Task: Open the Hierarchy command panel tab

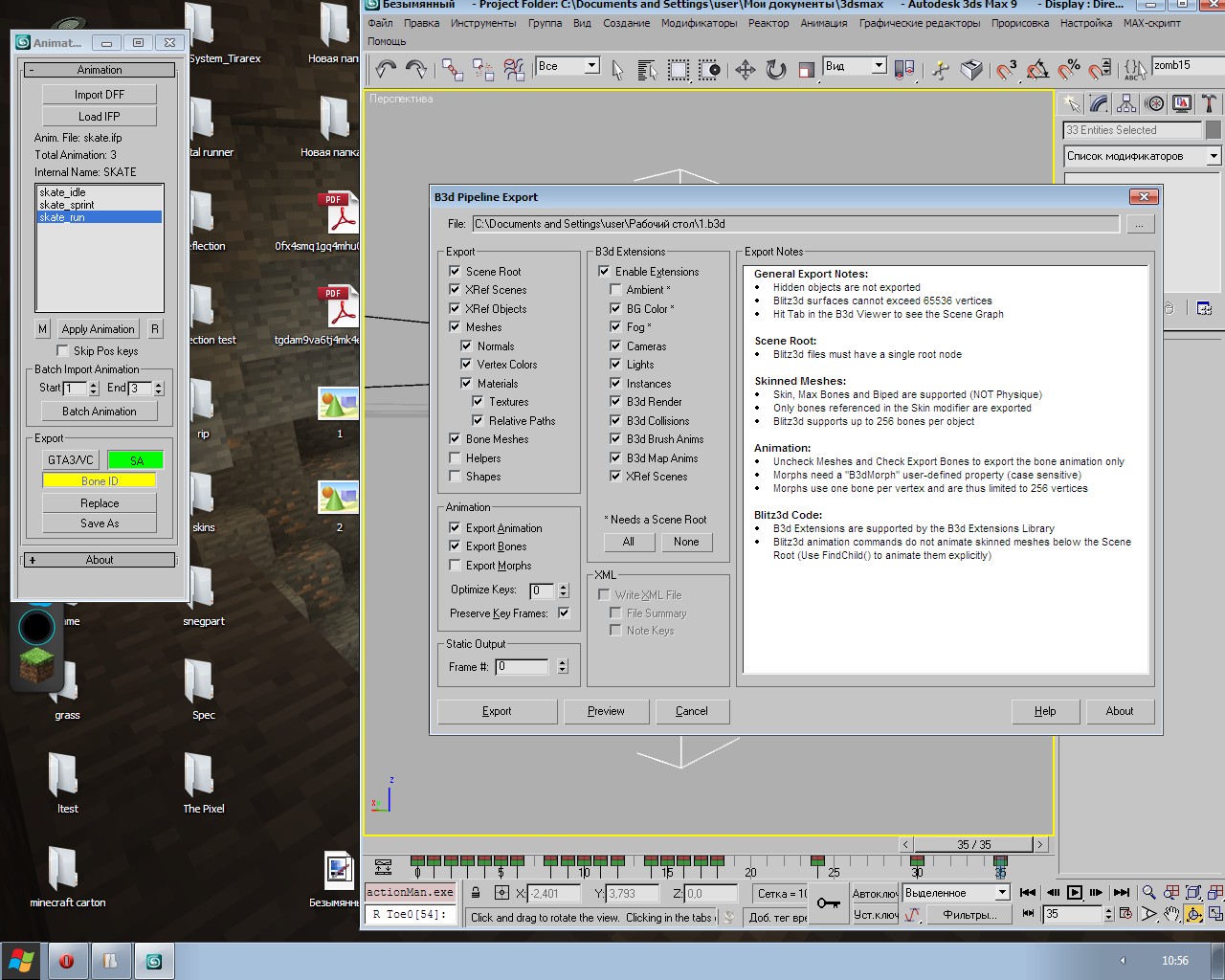Action: (1126, 103)
